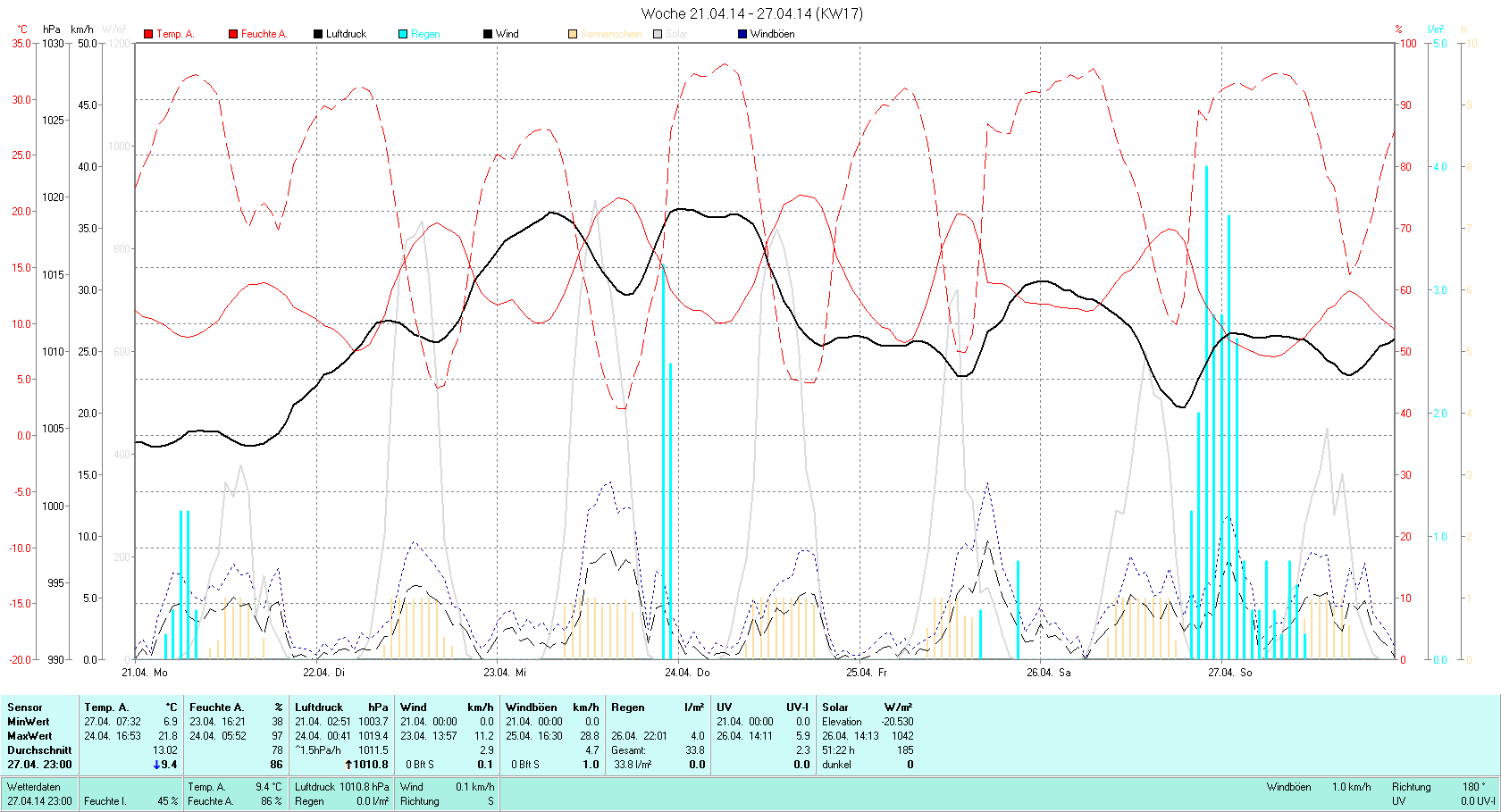Click the red '°C' axis unit label
The width and height of the screenshot is (1501, 812).
tap(22, 29)
